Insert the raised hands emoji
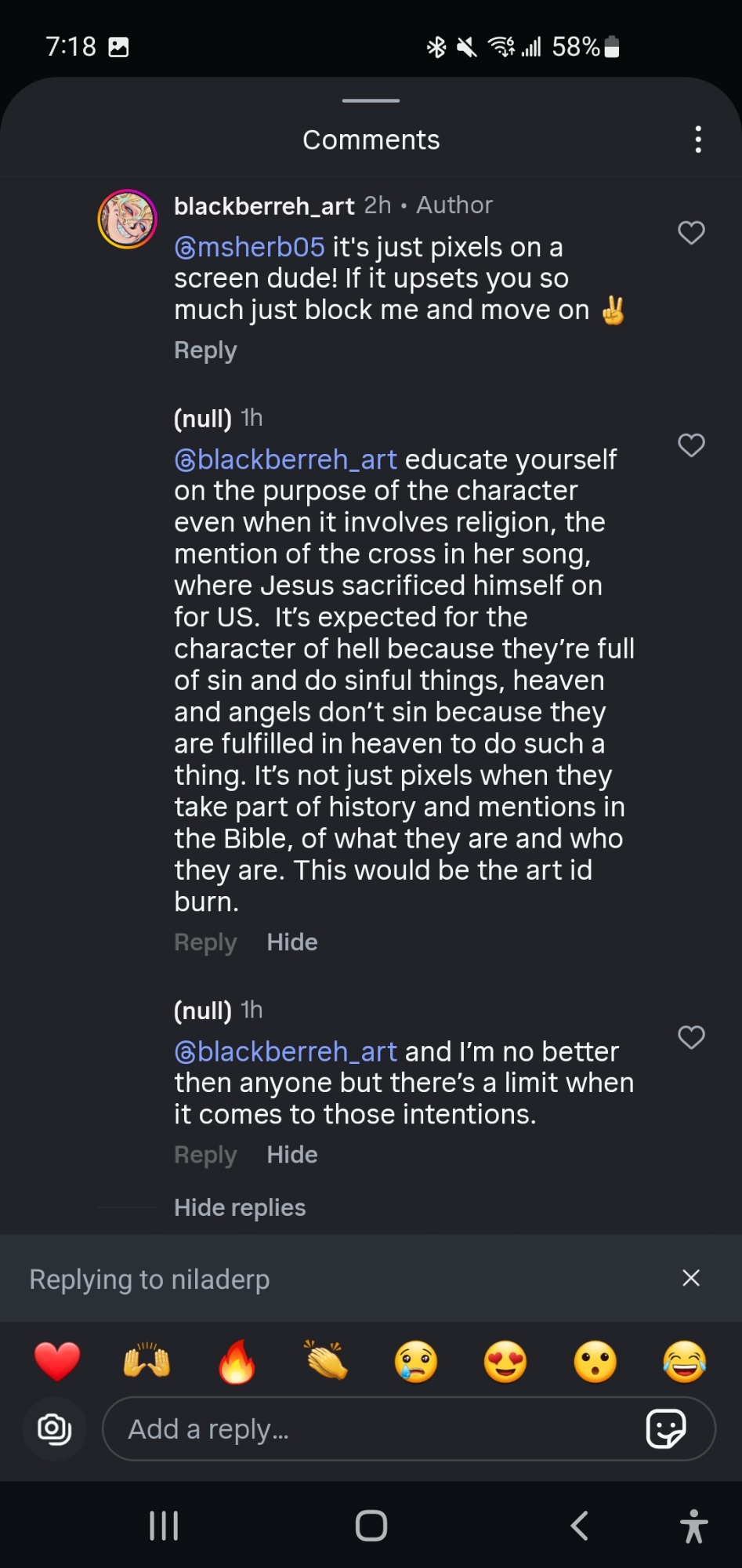Viewport: 742px width, 1568px height. [147, 1361]
